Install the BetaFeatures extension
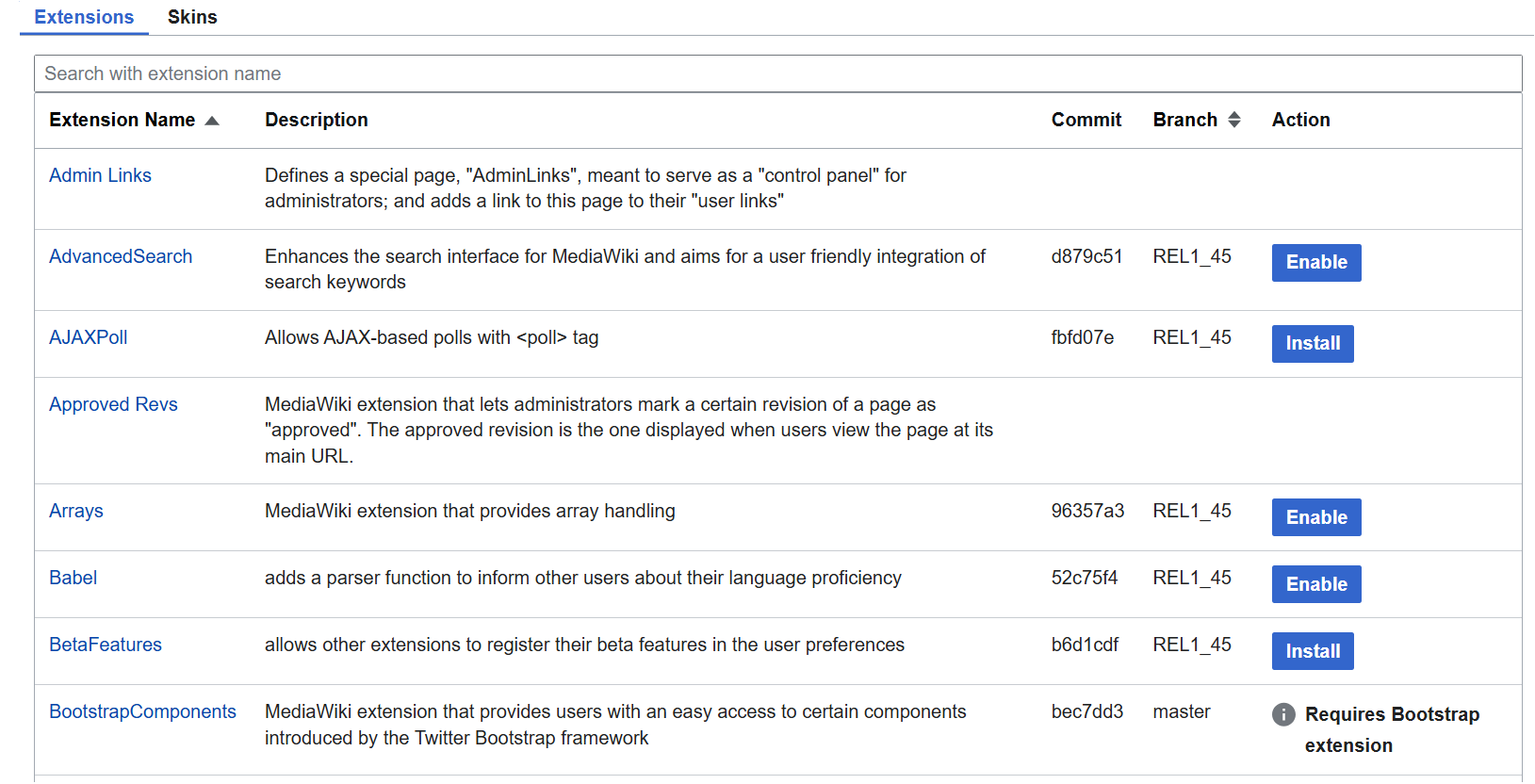 1313,651
